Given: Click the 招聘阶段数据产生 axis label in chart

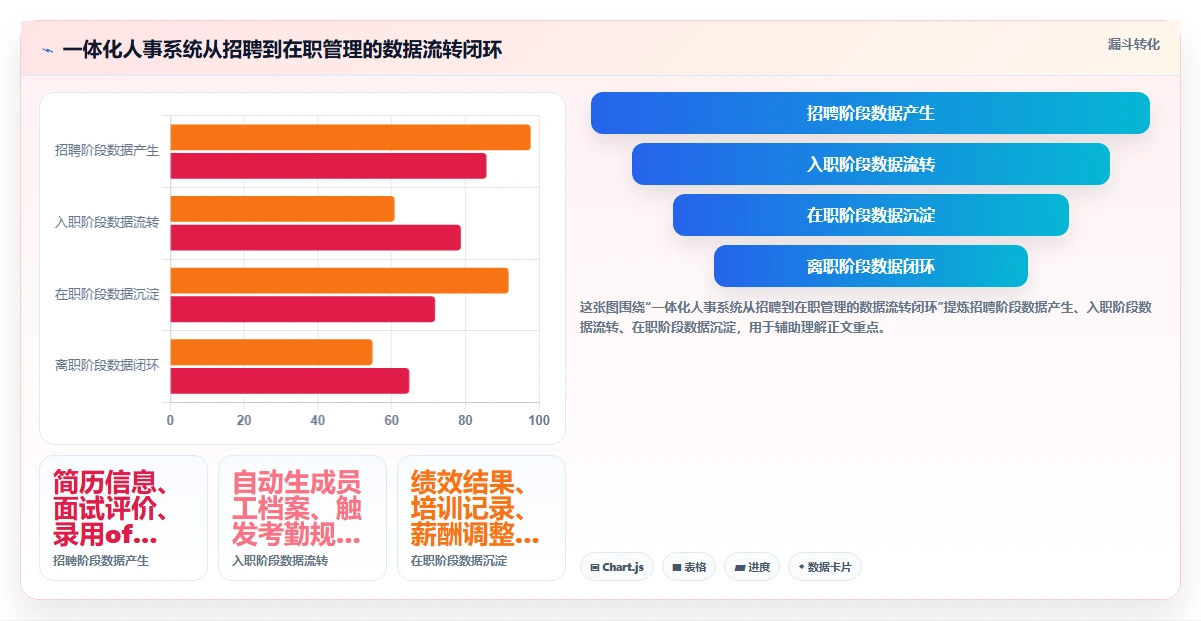Looking at the screenshot, I should [107, 151].
